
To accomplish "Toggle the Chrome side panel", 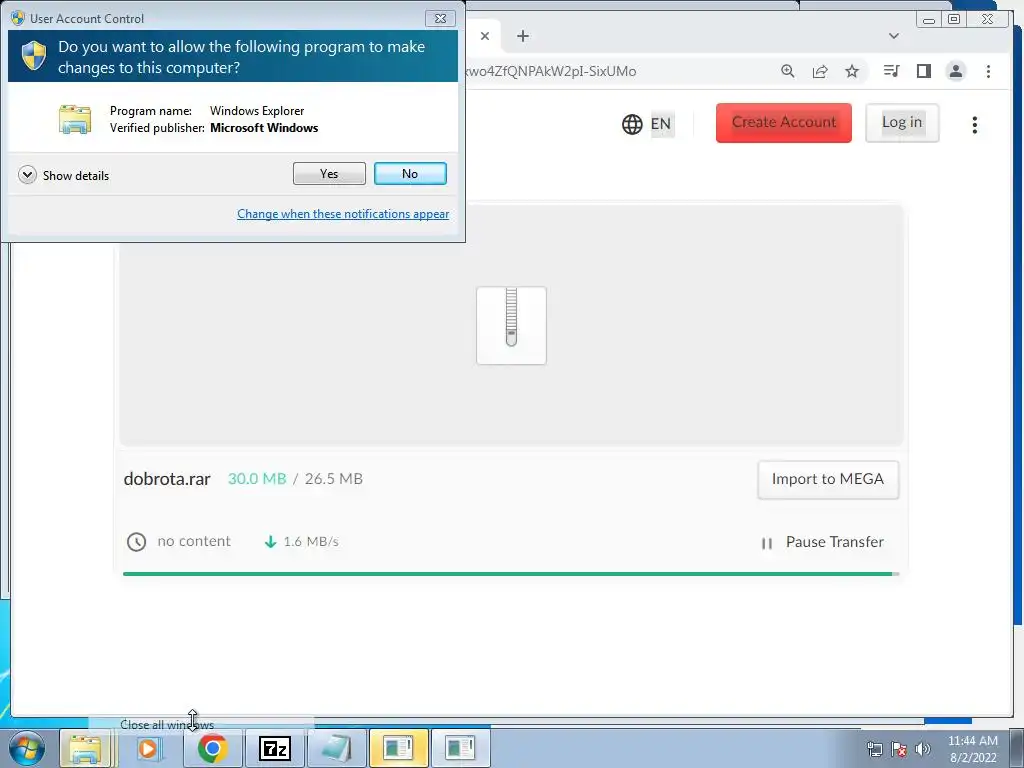I will [x=923, y=71].
